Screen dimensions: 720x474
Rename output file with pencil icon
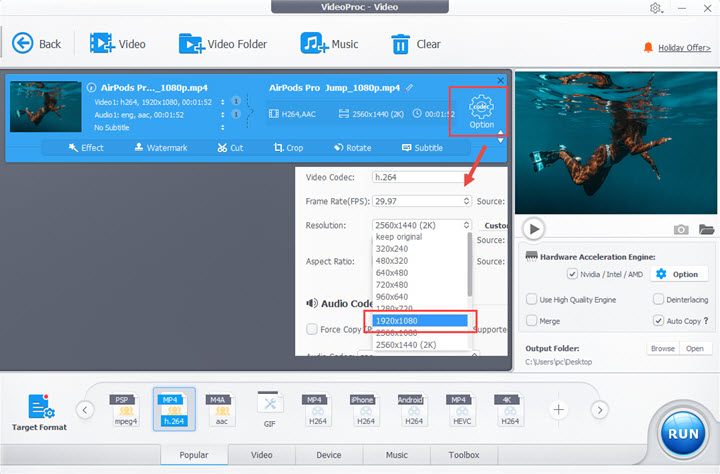[x=409, y=87]
